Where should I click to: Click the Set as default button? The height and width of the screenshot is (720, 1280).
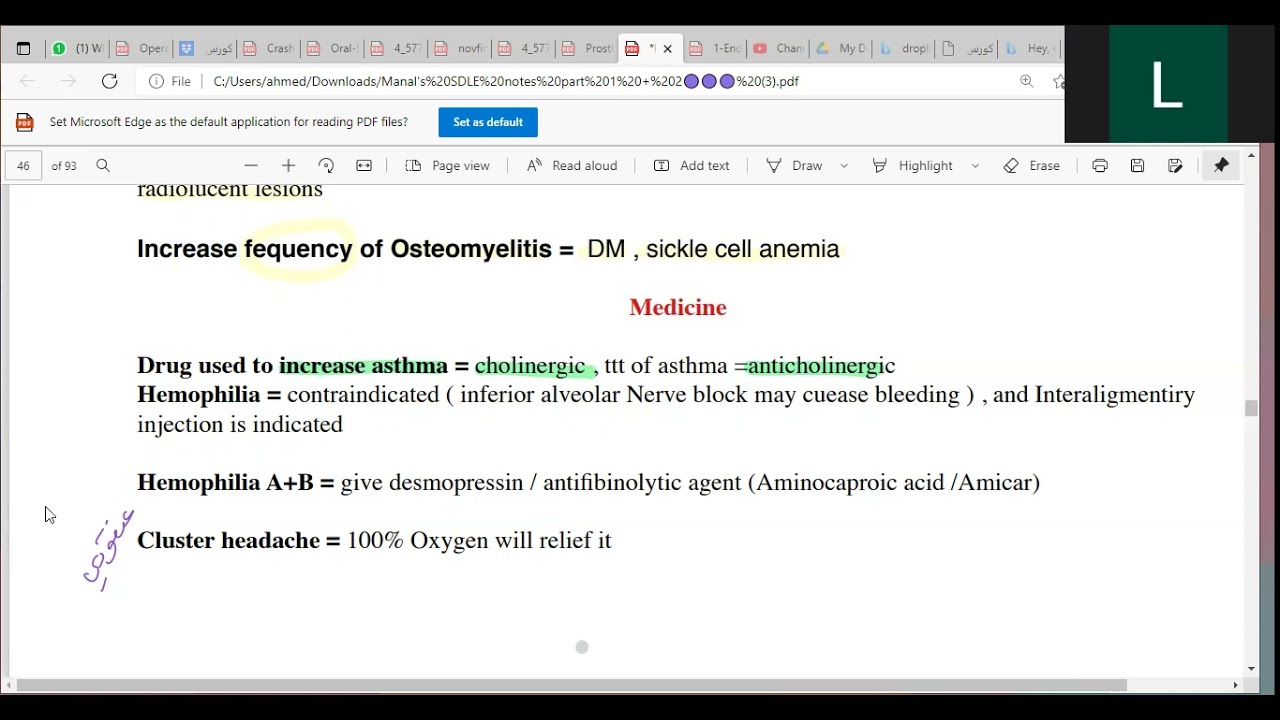point(488,122)
